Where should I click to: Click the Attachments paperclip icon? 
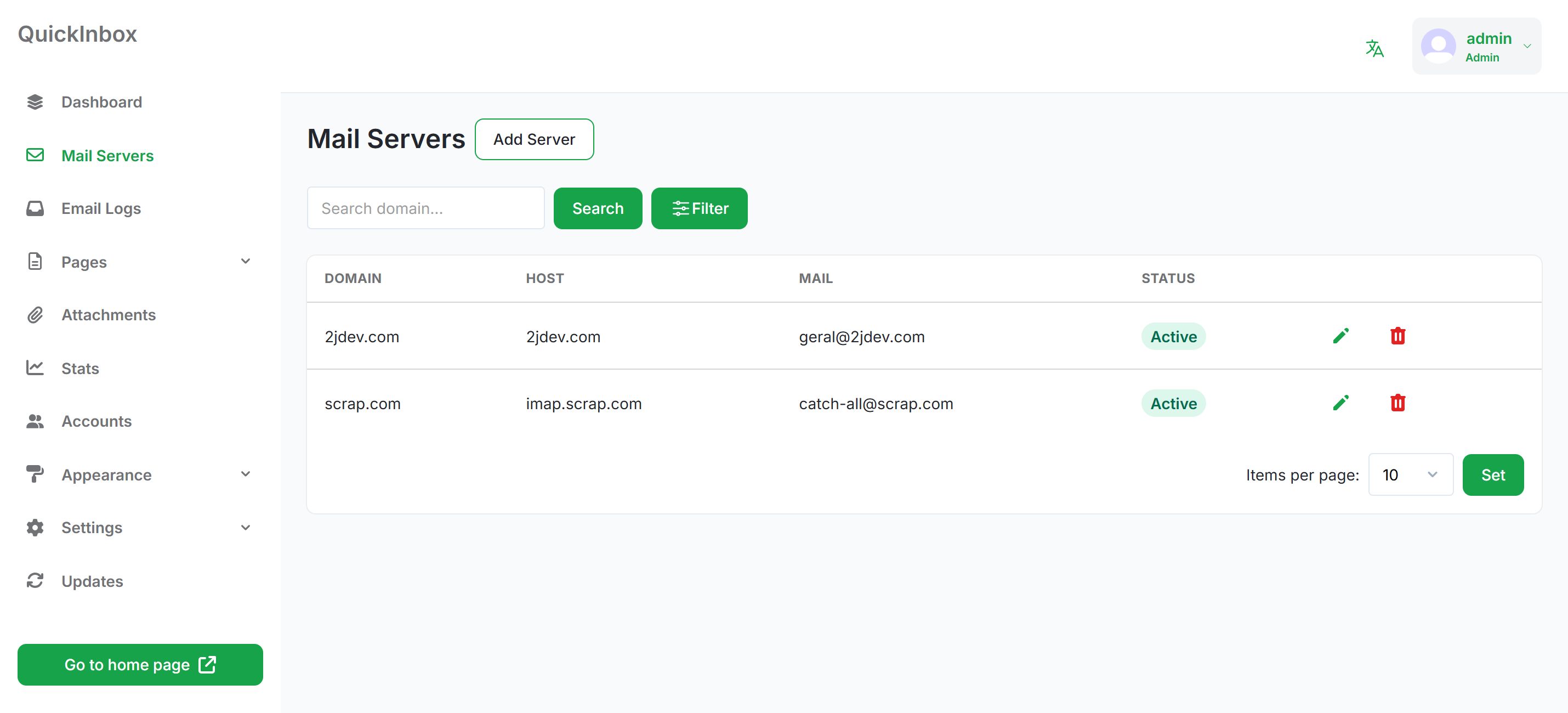tap(35, 315)
